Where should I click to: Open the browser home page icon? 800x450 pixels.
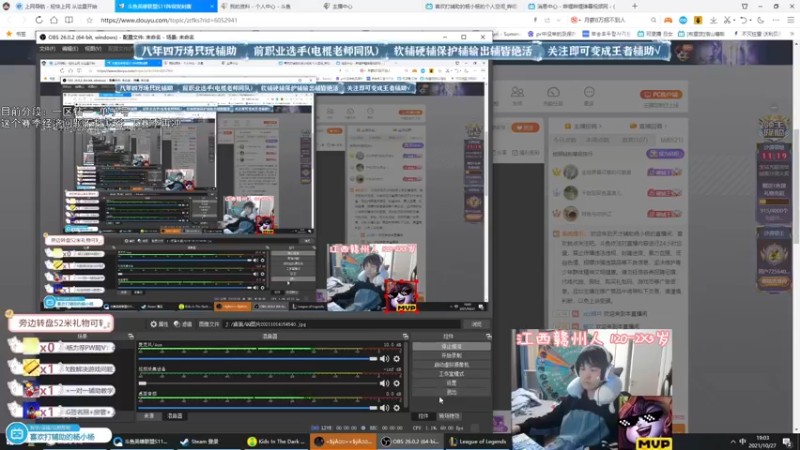point(54,20)
